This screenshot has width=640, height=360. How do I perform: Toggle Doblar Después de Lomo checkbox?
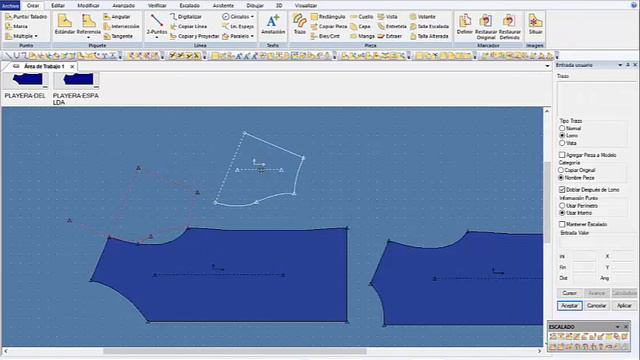pos(562,190)
